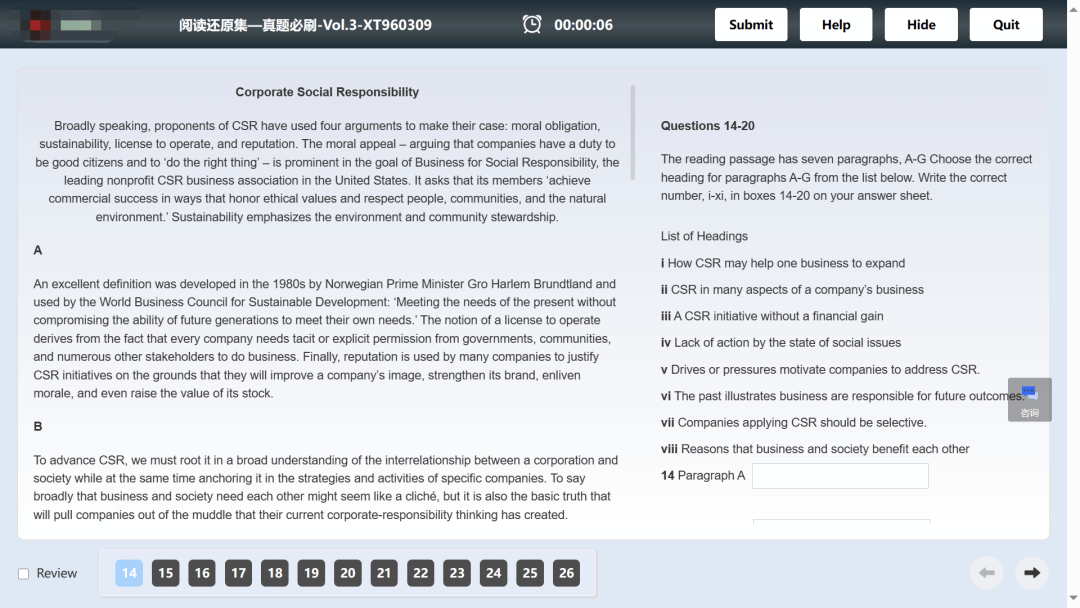Click heading vi about the past

842,396
